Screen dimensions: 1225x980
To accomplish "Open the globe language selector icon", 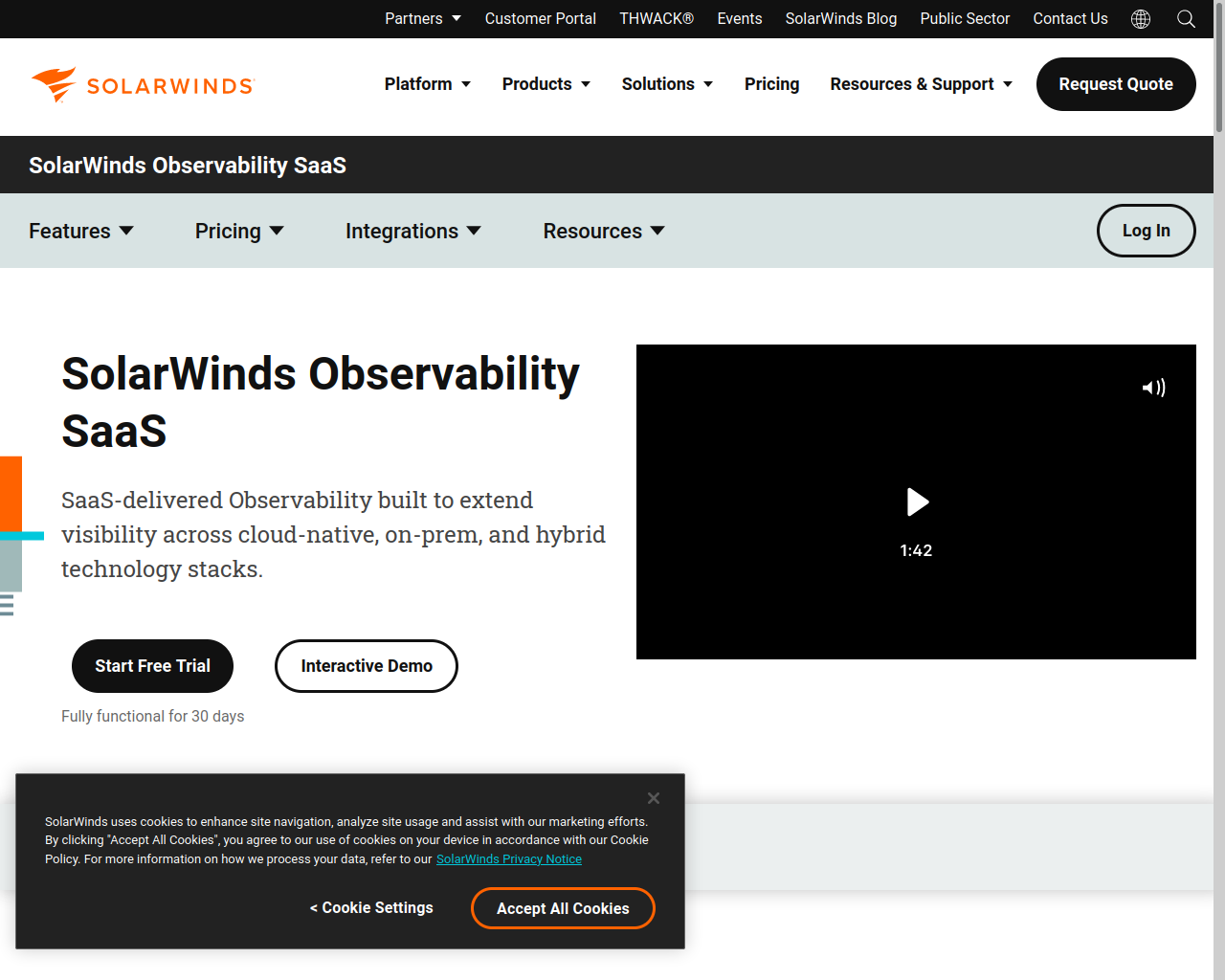I will pos(1141,19).
